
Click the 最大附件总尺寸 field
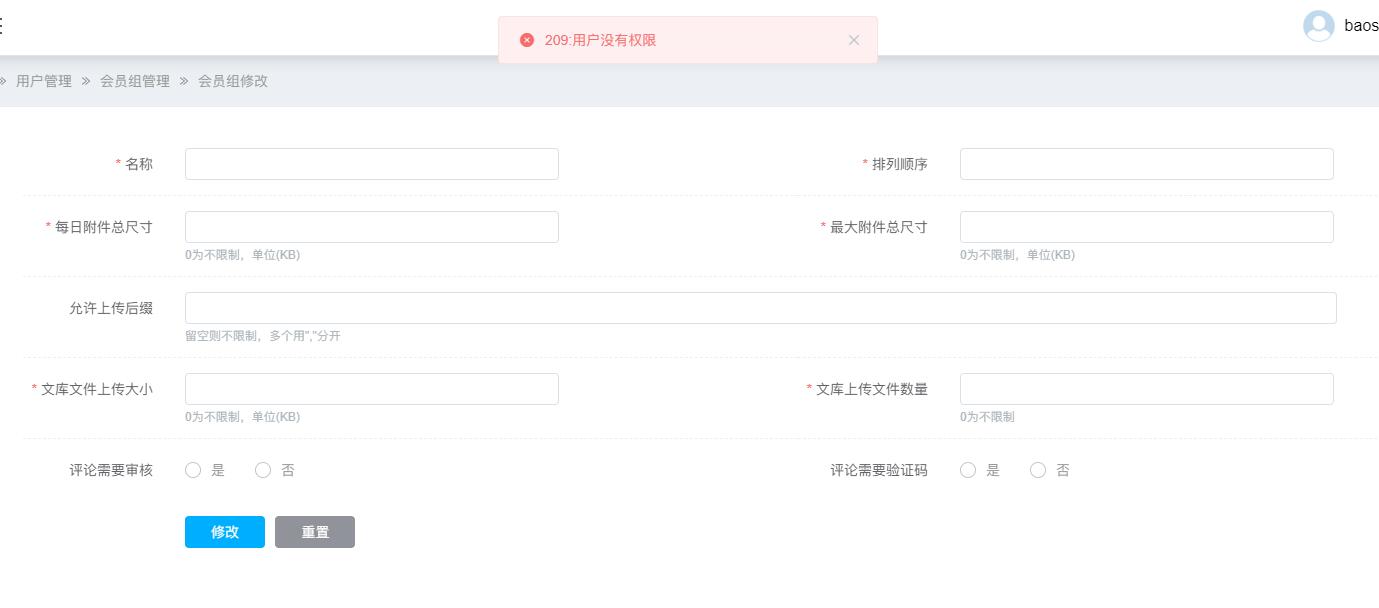(1146, 227)
